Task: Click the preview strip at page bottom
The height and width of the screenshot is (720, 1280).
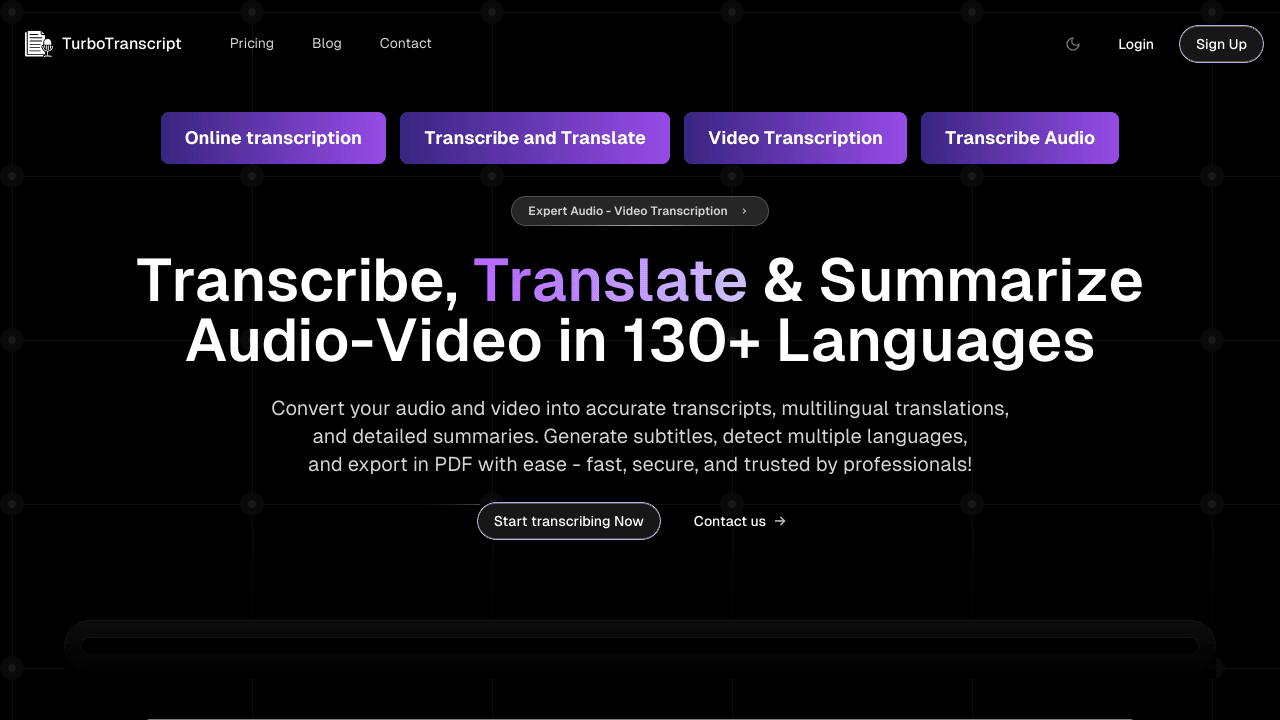Action: pos(640,718)
